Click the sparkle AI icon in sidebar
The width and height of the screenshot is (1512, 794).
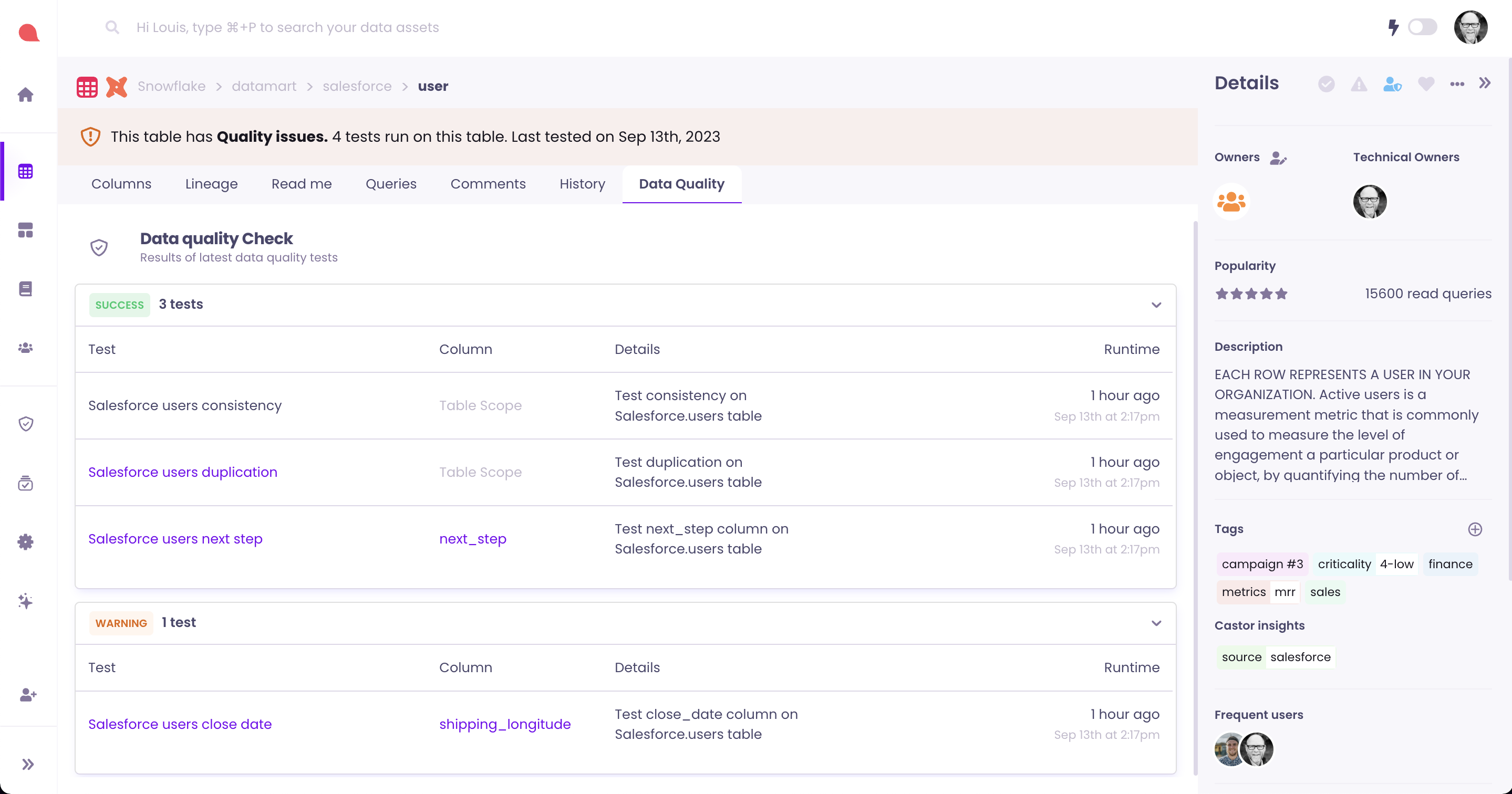pyautogui.click(x=25, y=601)
